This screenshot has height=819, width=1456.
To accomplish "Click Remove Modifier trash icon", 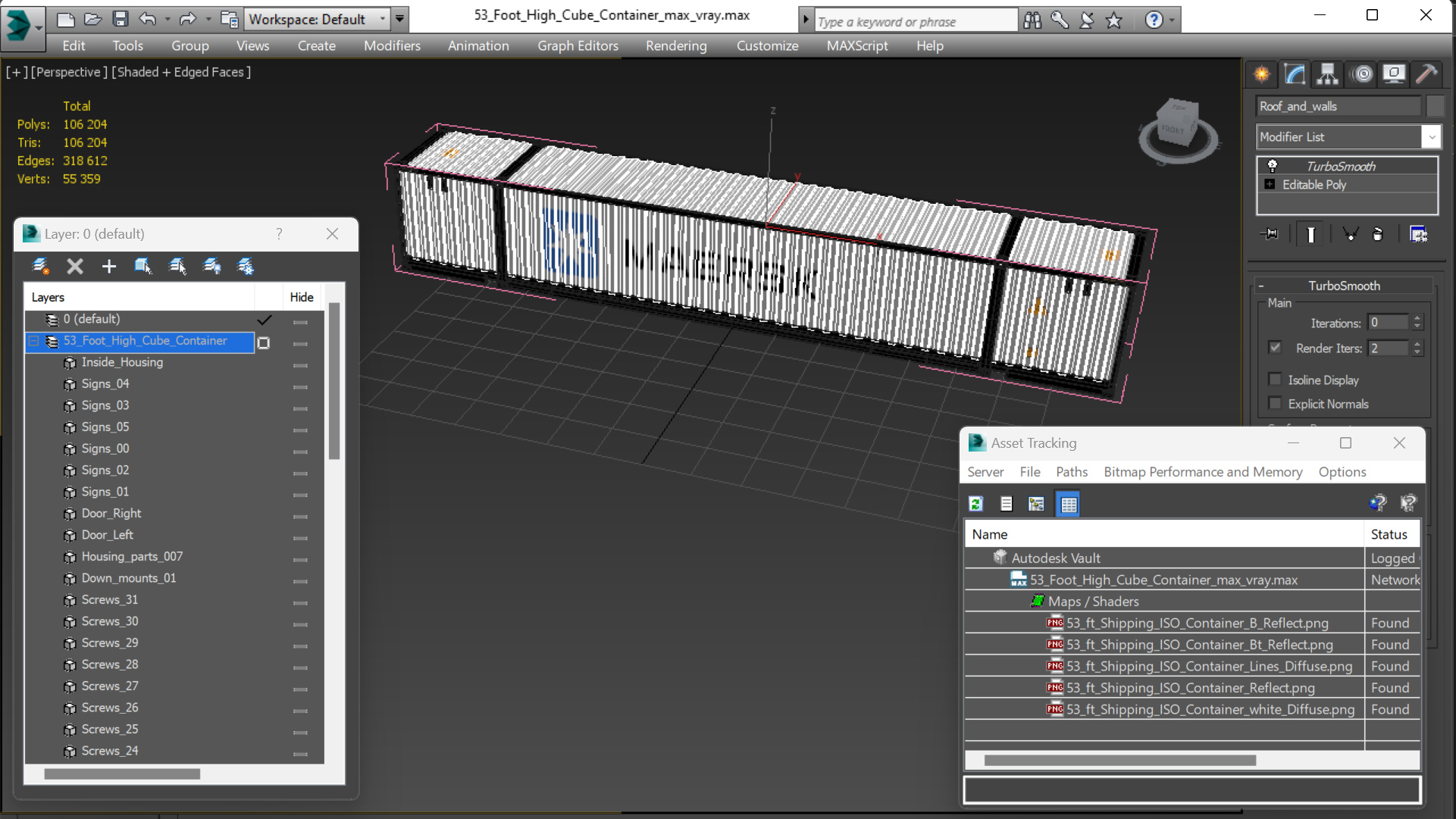I will tap(1378, 234).
